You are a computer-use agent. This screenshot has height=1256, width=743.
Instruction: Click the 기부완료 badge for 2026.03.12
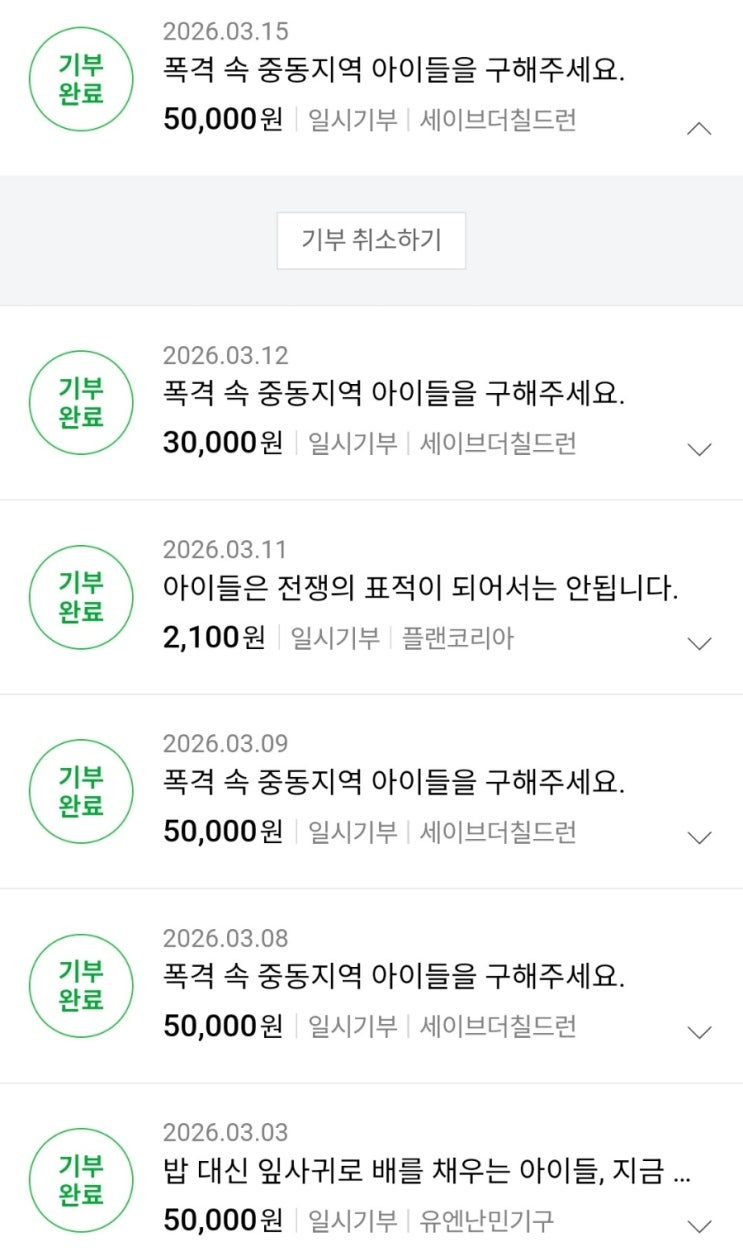(x=81, y=403)
